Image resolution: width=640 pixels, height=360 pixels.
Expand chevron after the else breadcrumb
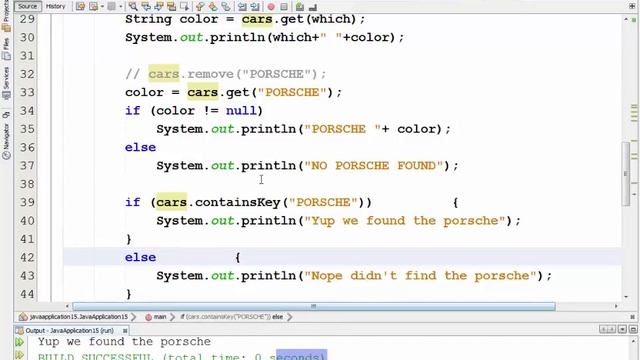[x=289, y=317]
